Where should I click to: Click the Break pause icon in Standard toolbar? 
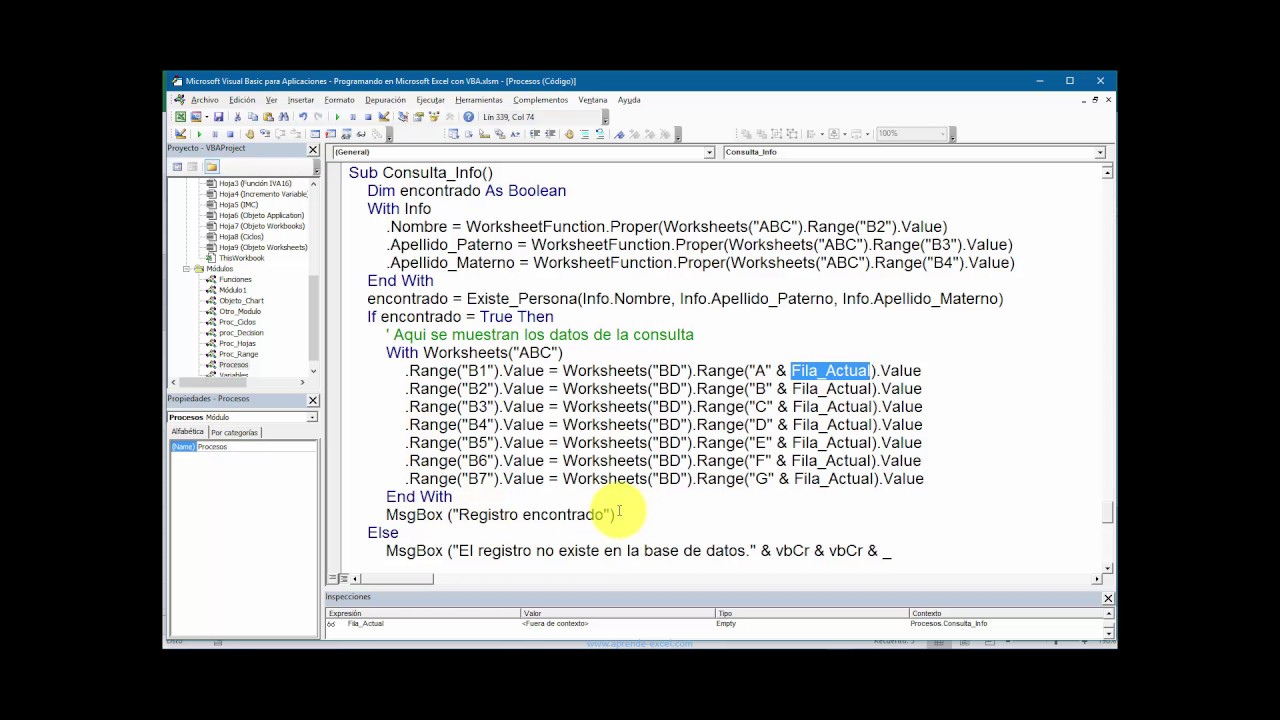[x=353, y=117]
